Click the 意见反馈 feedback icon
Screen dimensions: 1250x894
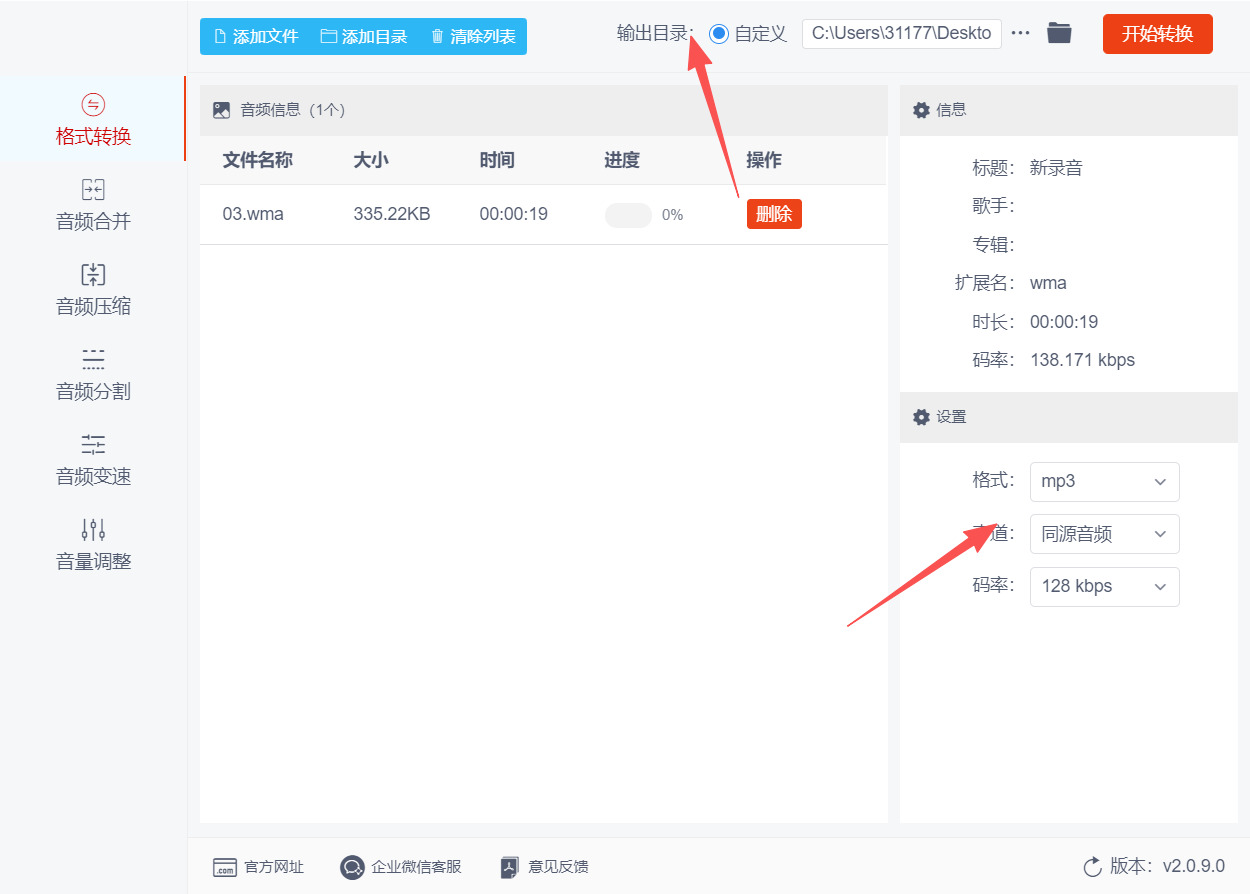coord(509,867)
